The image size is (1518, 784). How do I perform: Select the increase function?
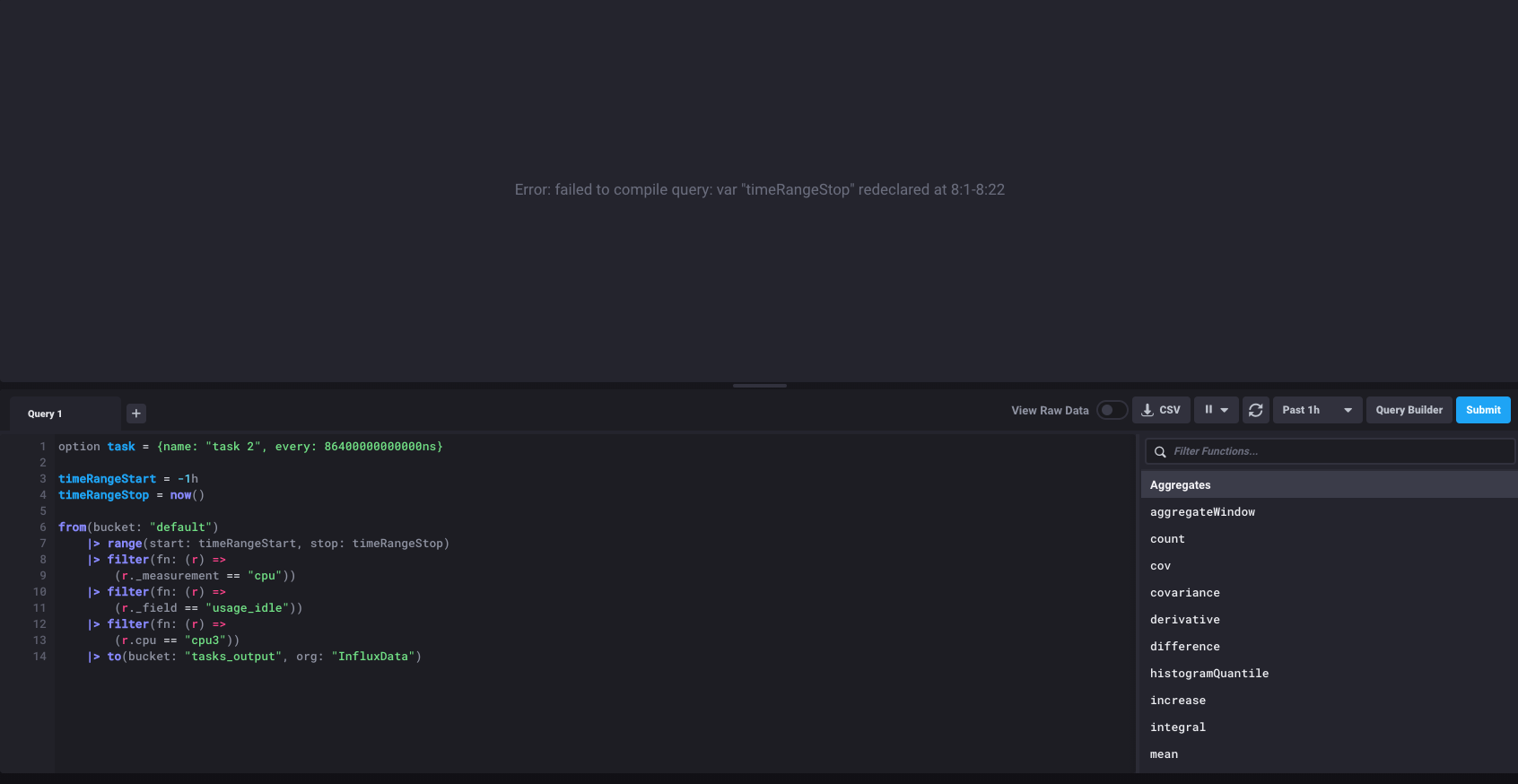pyautogui.click(x=1177, y=701)
